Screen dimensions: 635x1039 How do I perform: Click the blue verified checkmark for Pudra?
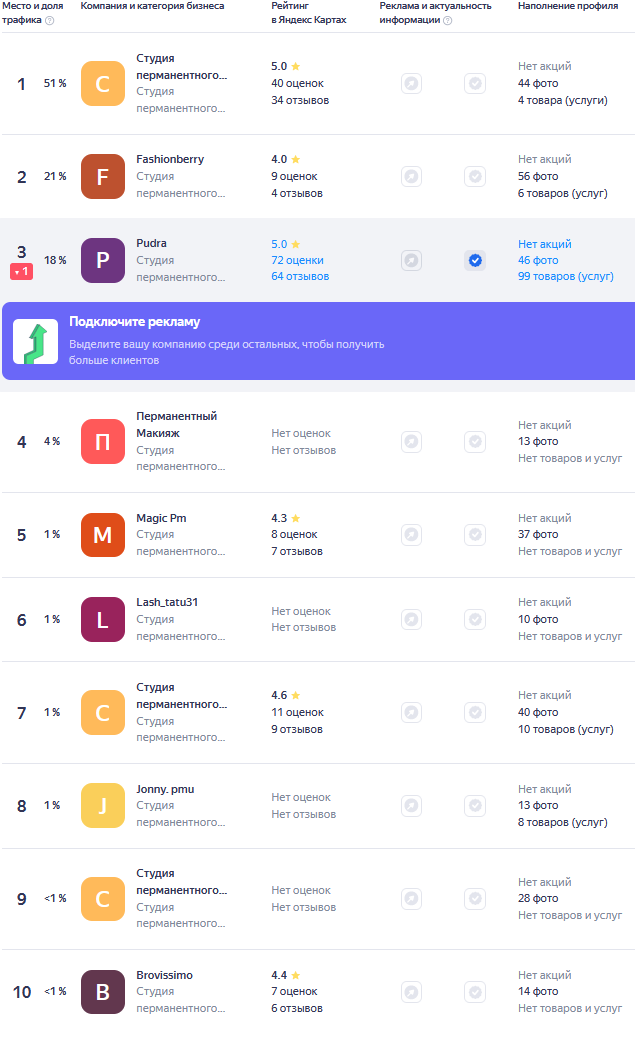475,260
